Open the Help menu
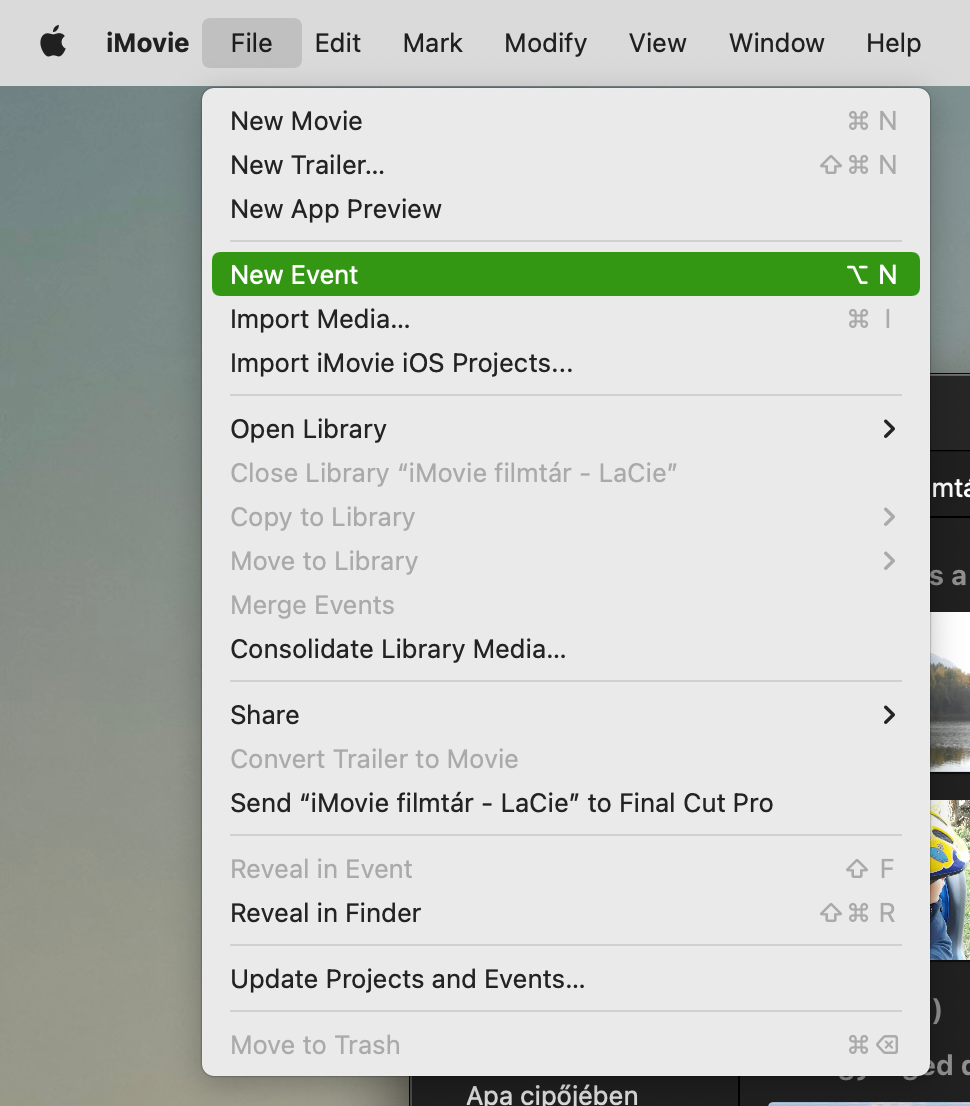The image size is (970, 1106). [x=894, y=43]
